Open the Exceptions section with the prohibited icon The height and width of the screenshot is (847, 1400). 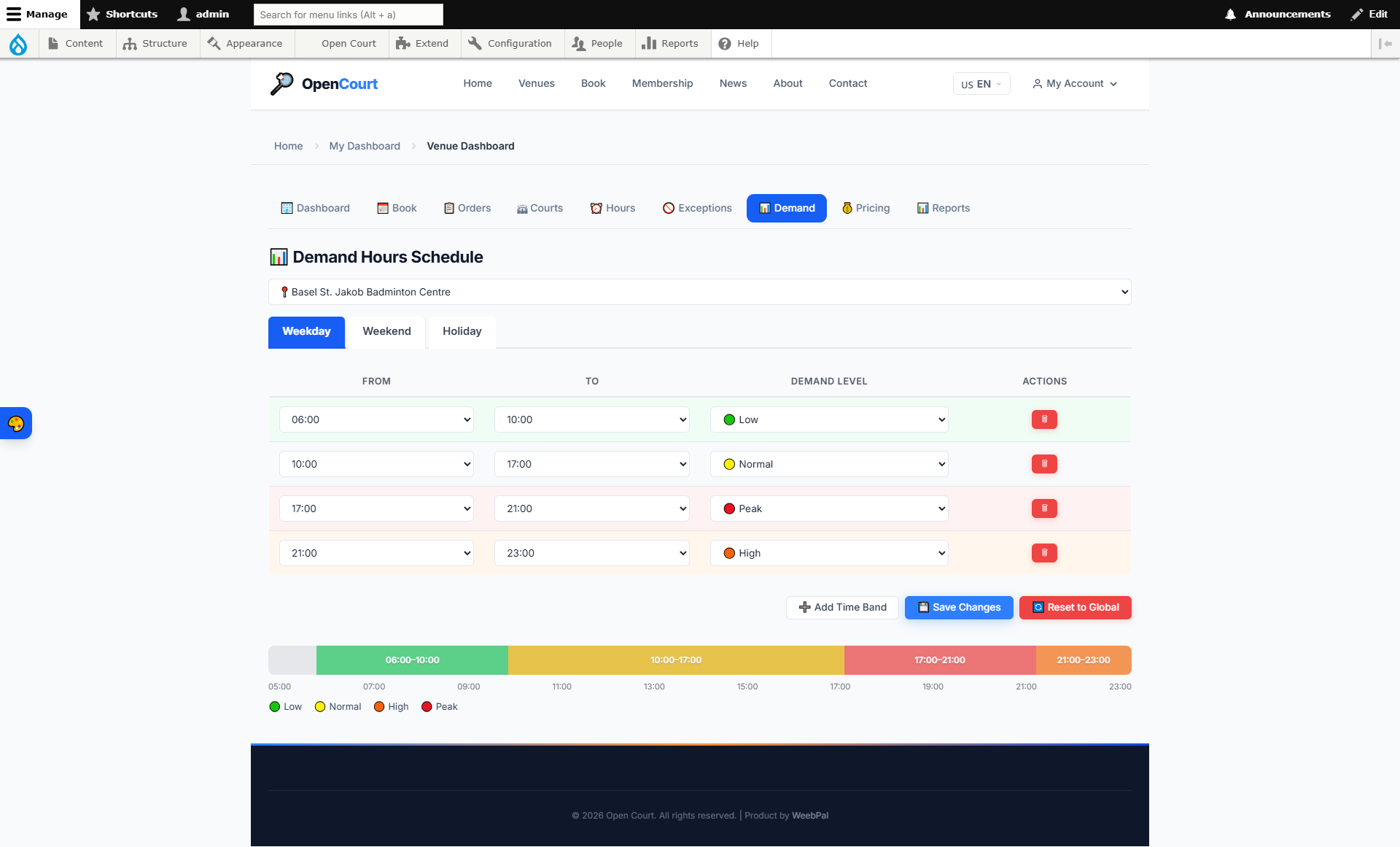(696, 208)
